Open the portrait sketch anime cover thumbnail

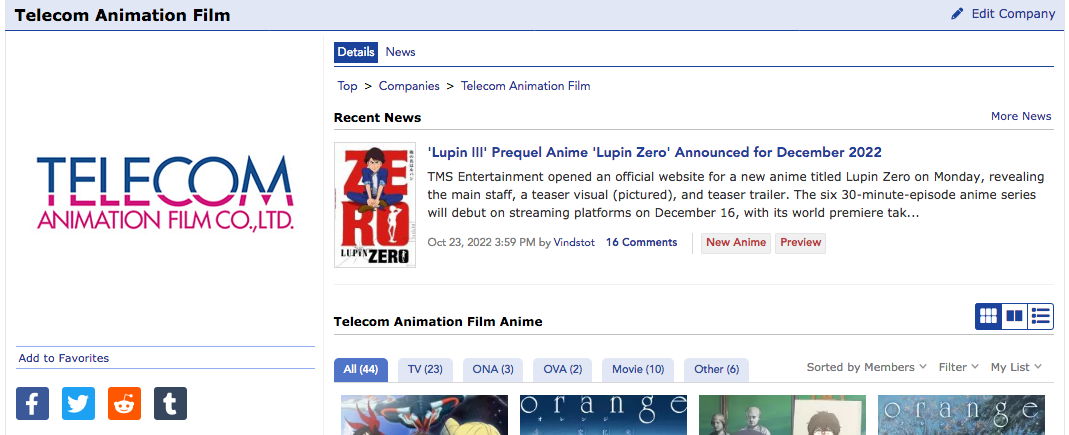coord(782,415)
